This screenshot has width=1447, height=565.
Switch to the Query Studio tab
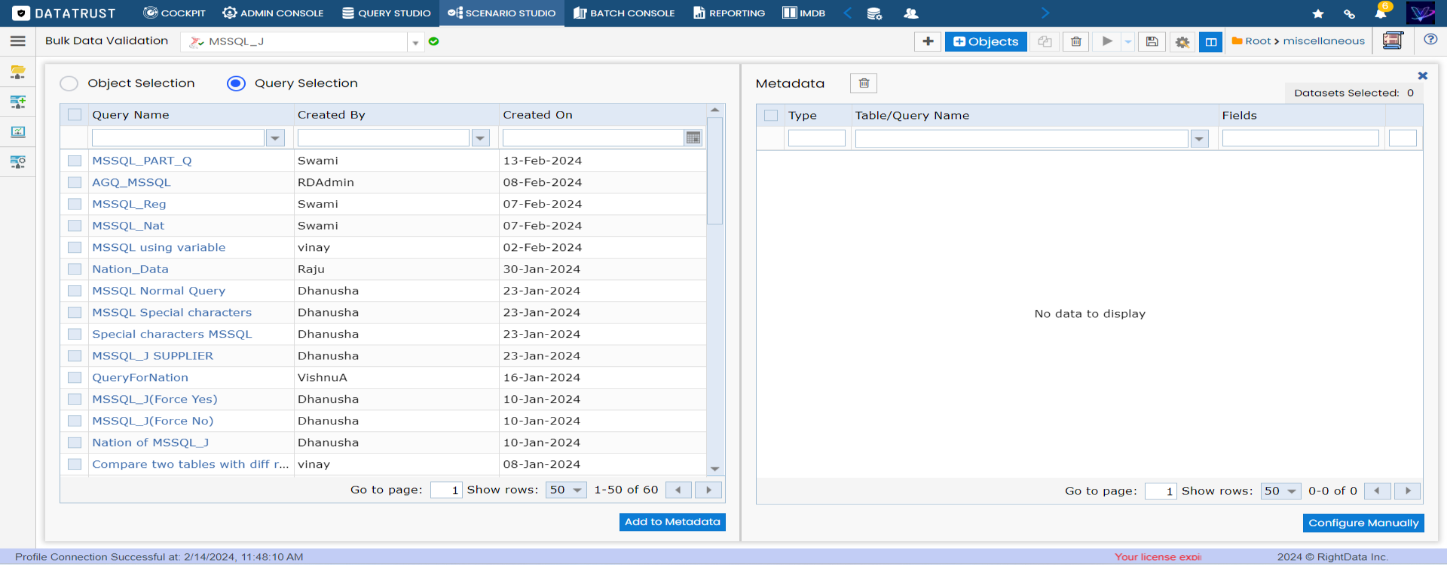coord(386,13)
